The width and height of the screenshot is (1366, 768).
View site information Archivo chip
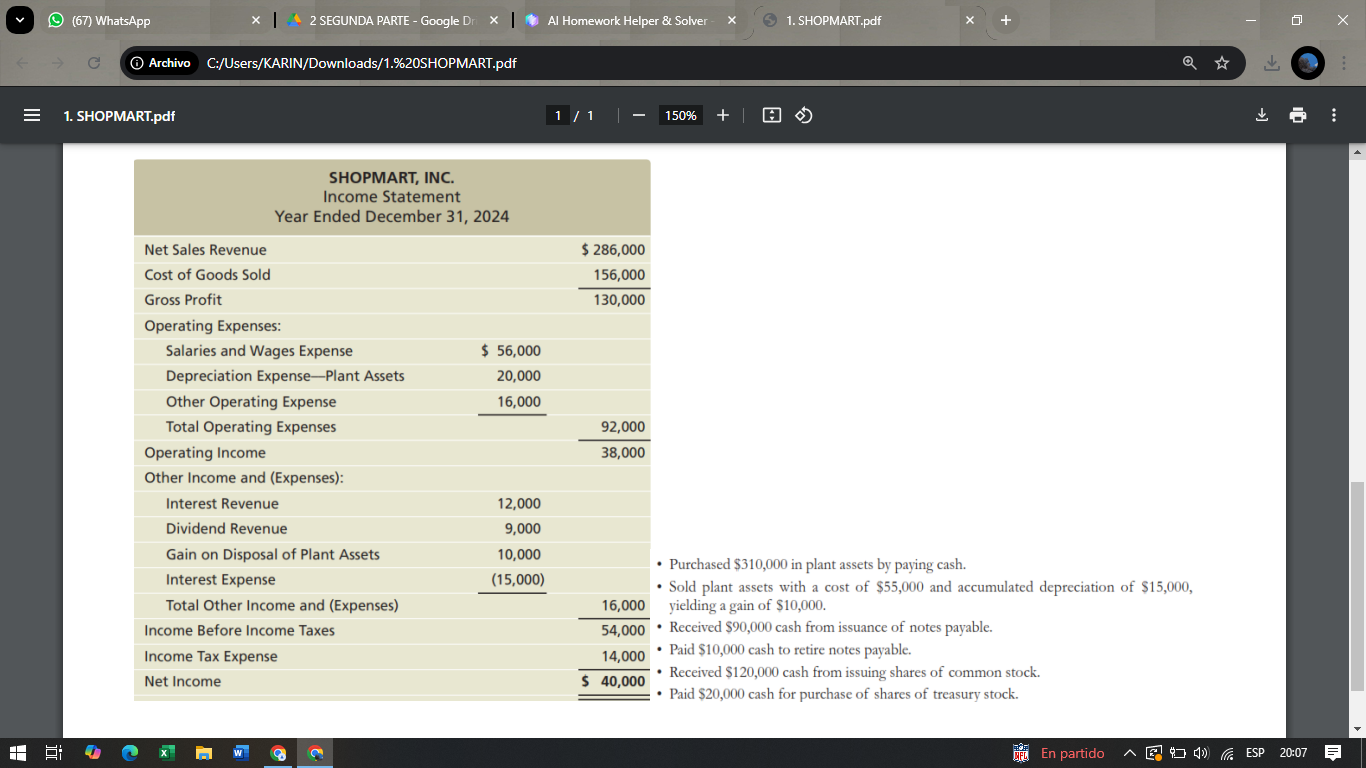(160, 63)
